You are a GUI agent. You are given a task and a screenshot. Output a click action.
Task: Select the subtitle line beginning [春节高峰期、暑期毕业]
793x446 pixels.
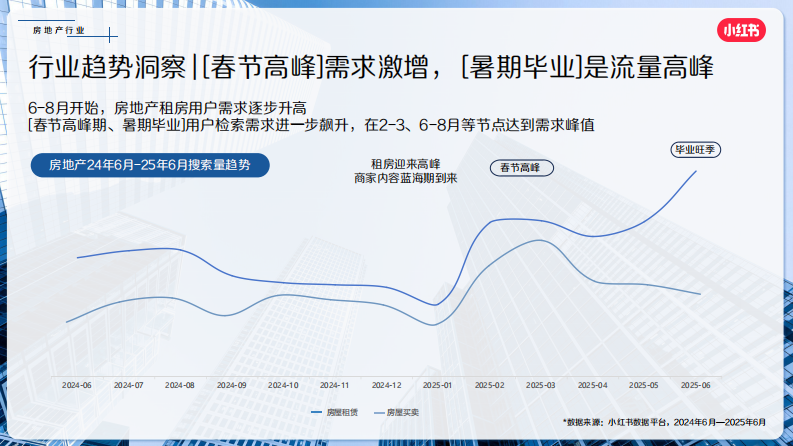pos(311,125)
